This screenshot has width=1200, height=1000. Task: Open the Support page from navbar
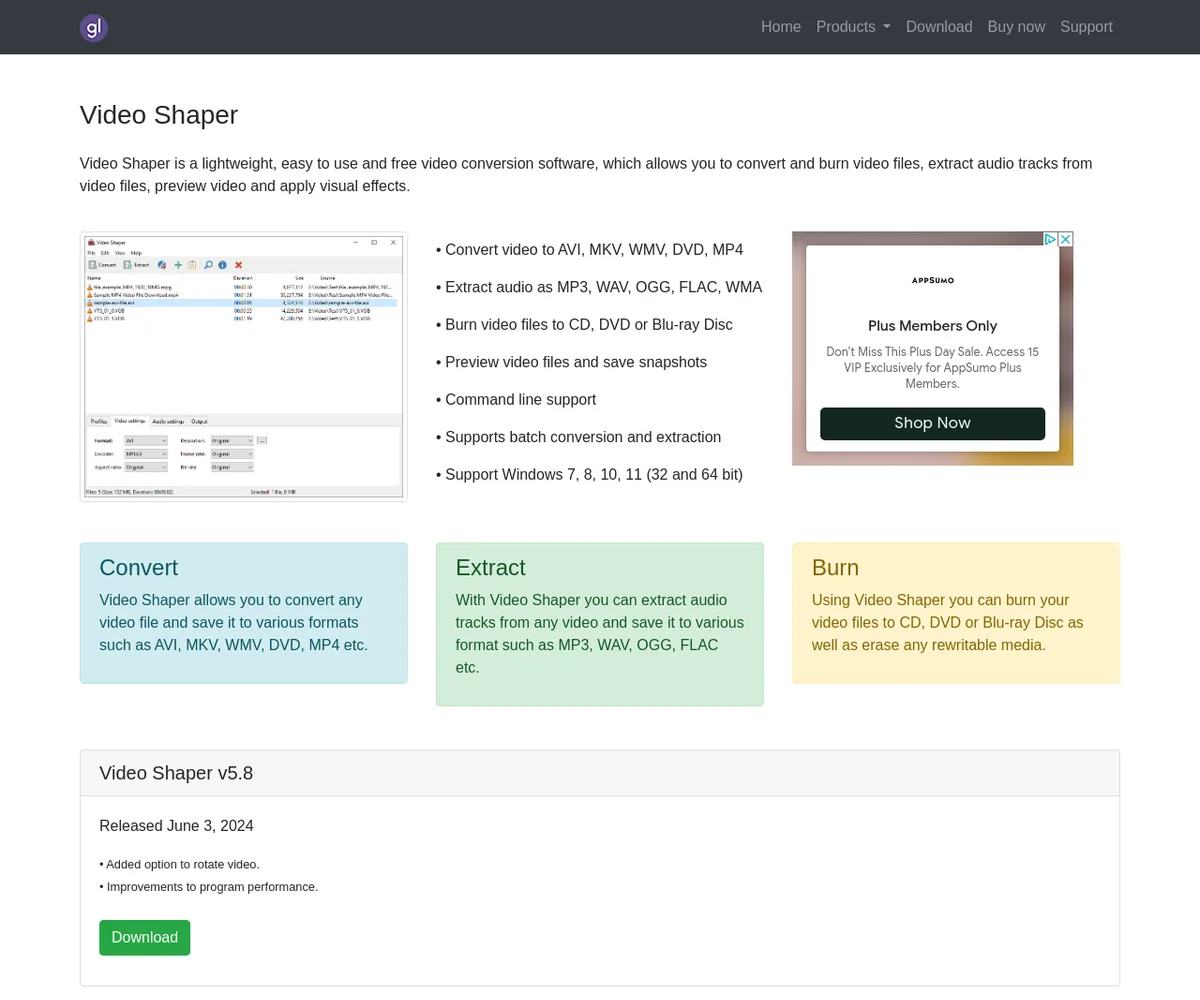[x=1086, y=27]
